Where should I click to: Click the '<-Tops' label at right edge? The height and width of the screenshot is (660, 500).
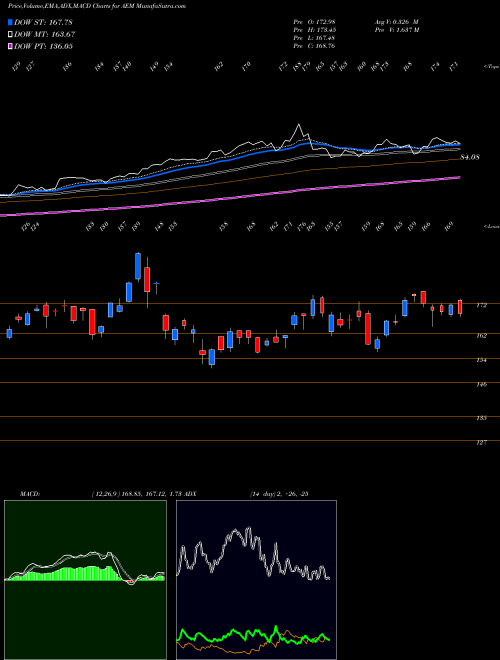coord(491,67)
